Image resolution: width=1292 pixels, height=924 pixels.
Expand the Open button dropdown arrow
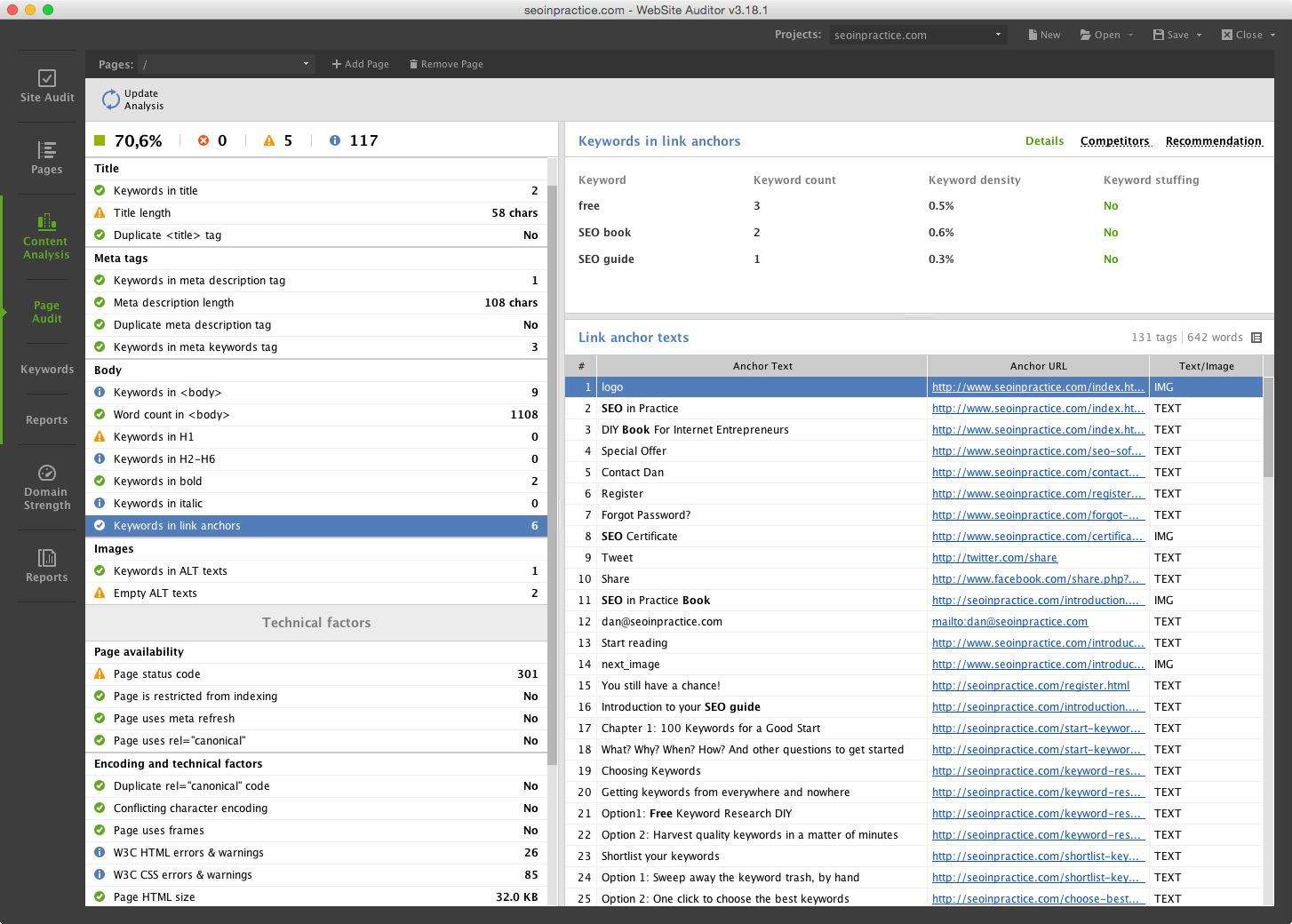(1130, 36)
